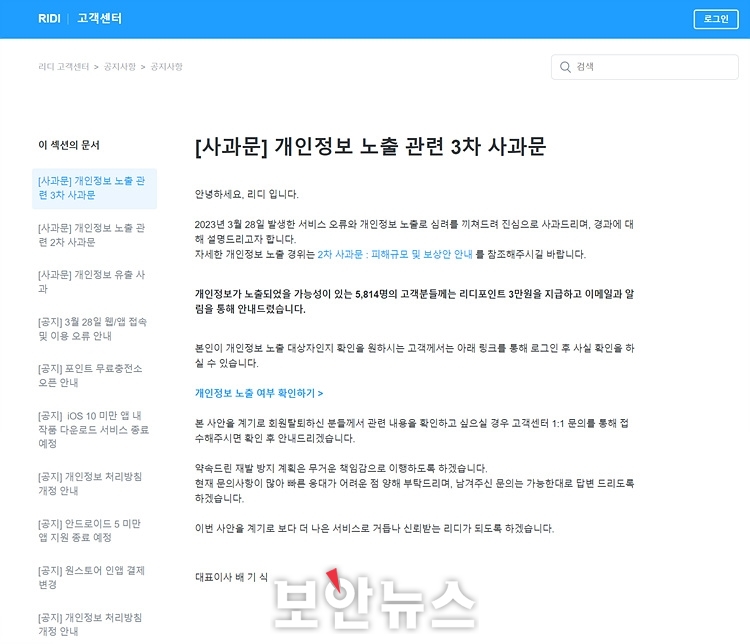Open sidebar notice 안드로이드 5 미만 앱 지원 종료
This screenshot has height=644, width=750.
click(89, 531)
